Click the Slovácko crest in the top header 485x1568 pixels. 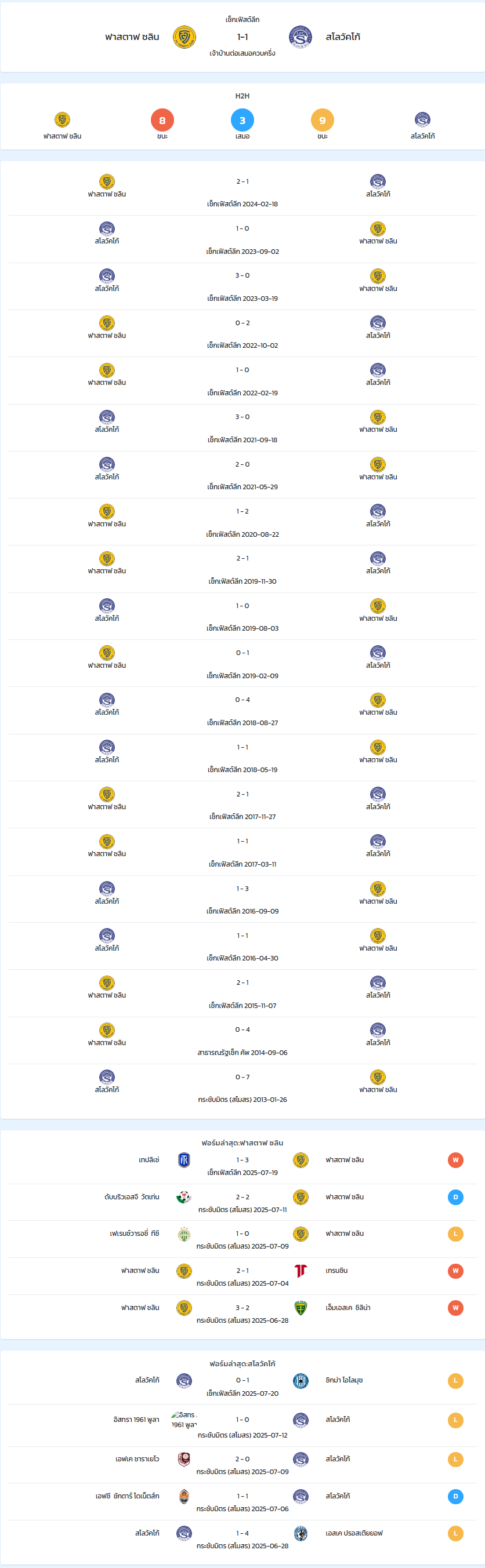point(301,37)
